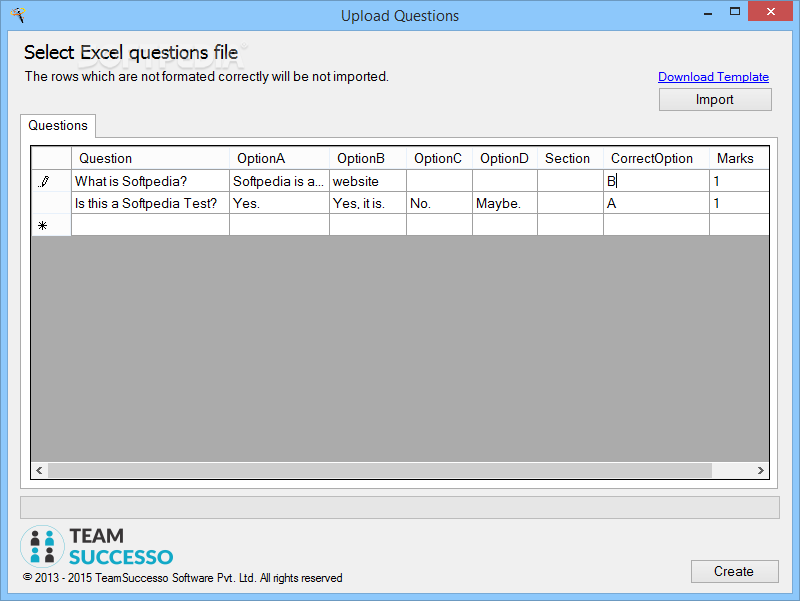Screen dimensions: 800x601
Task: Click the Section column header
Action: click(570, 158)
